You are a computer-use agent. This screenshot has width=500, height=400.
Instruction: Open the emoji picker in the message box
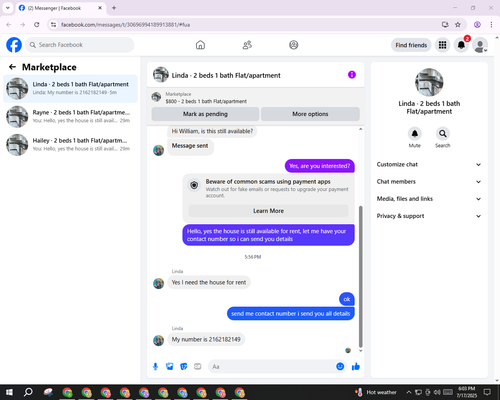pyautogui.click(x=340, y=366)
